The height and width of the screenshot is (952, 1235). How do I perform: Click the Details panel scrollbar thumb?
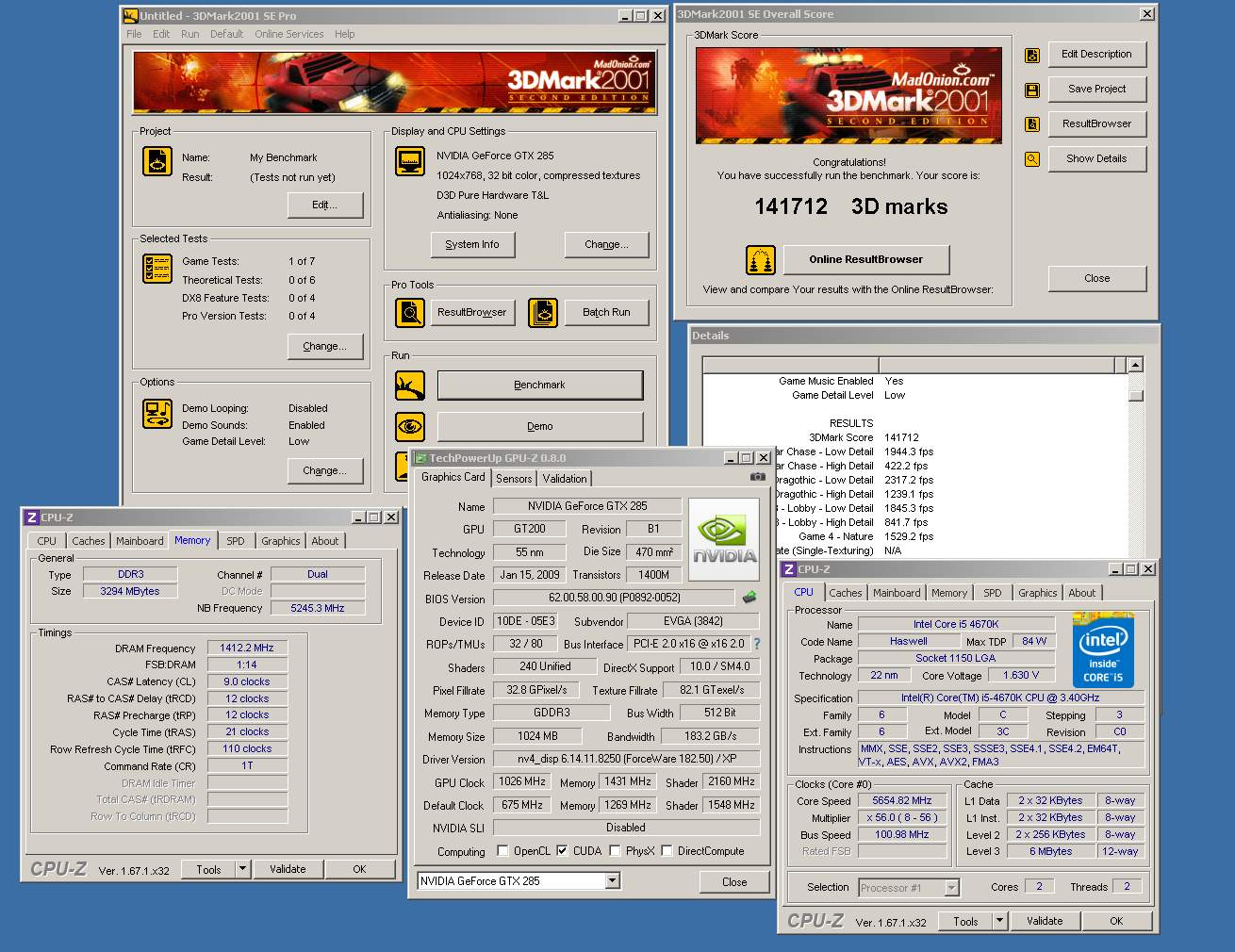[x=1136, y=395]
